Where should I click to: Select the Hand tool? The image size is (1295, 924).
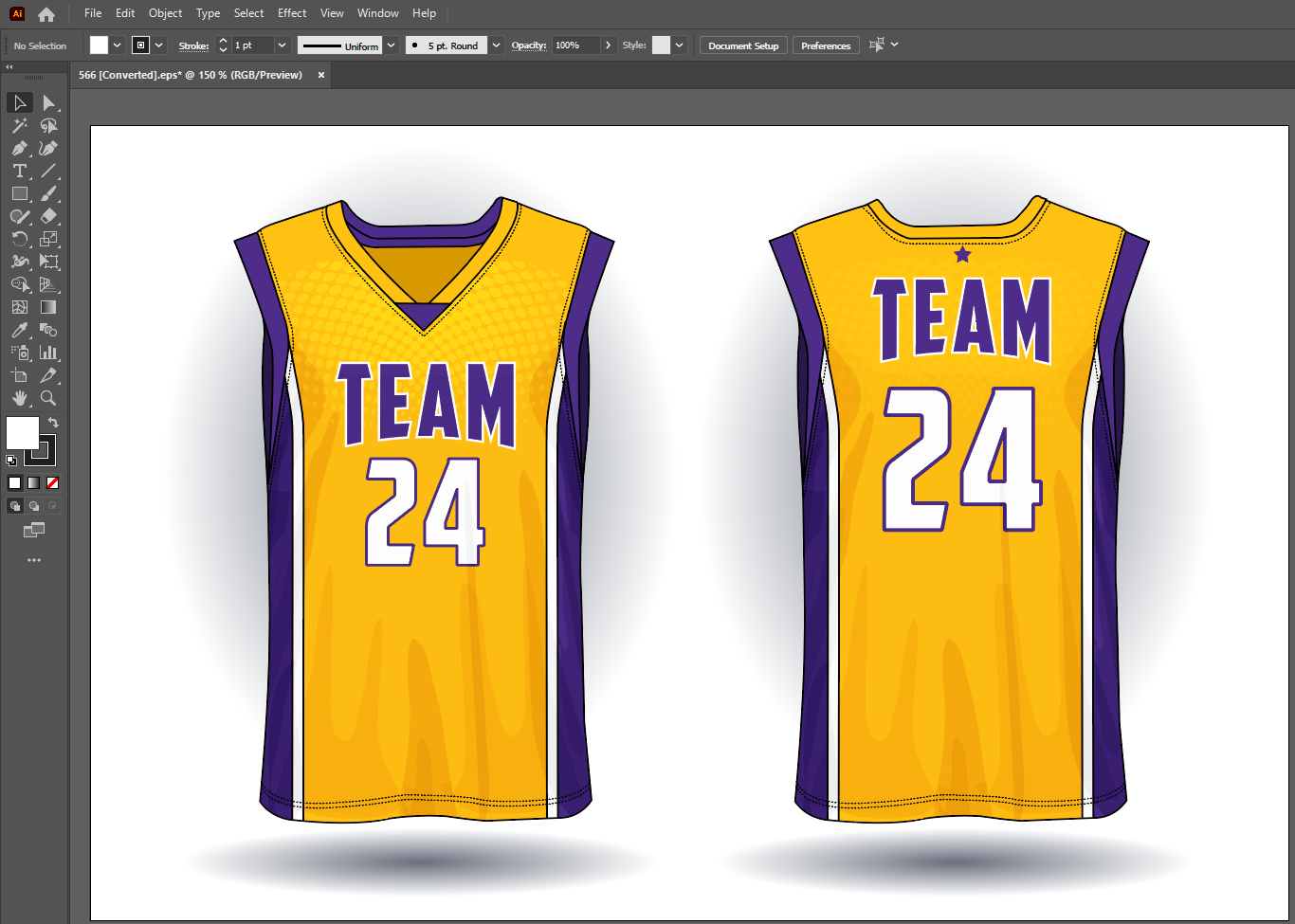click(20, 398)
